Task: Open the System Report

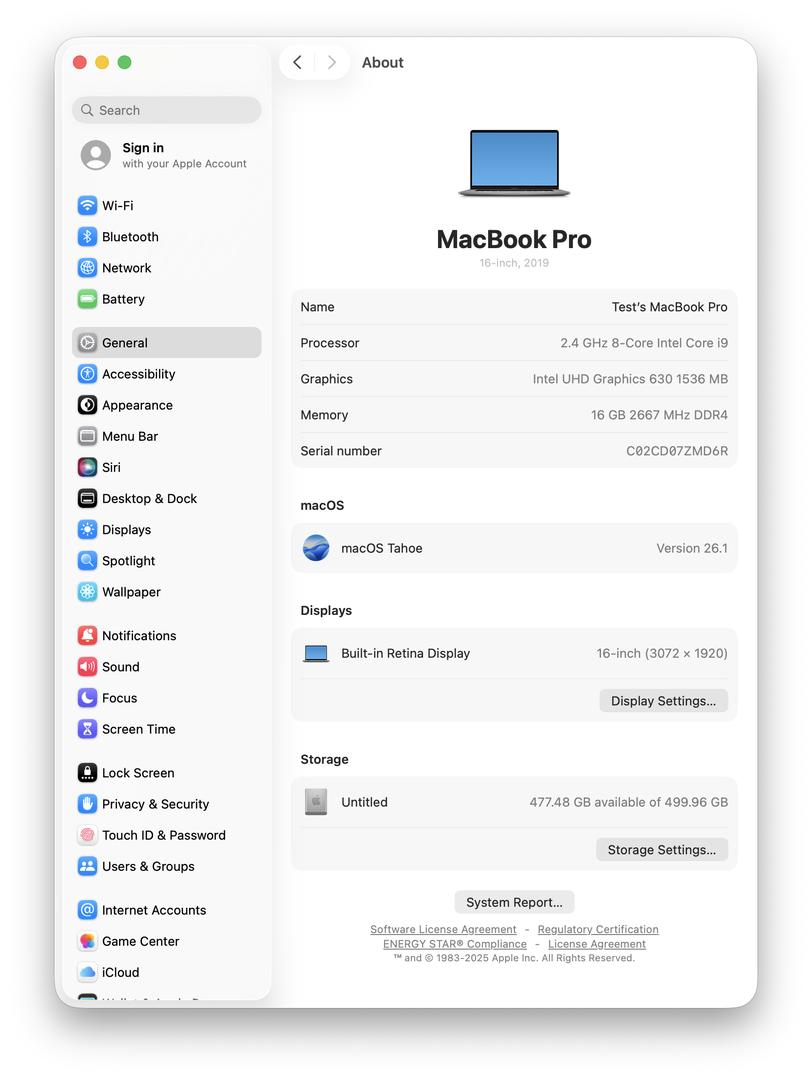Action: pos(514,902)
